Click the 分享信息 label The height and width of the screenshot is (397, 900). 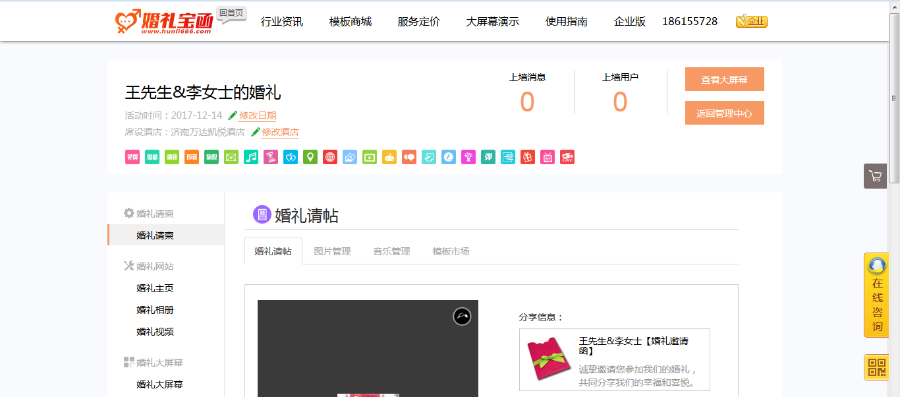pos(541,317)
